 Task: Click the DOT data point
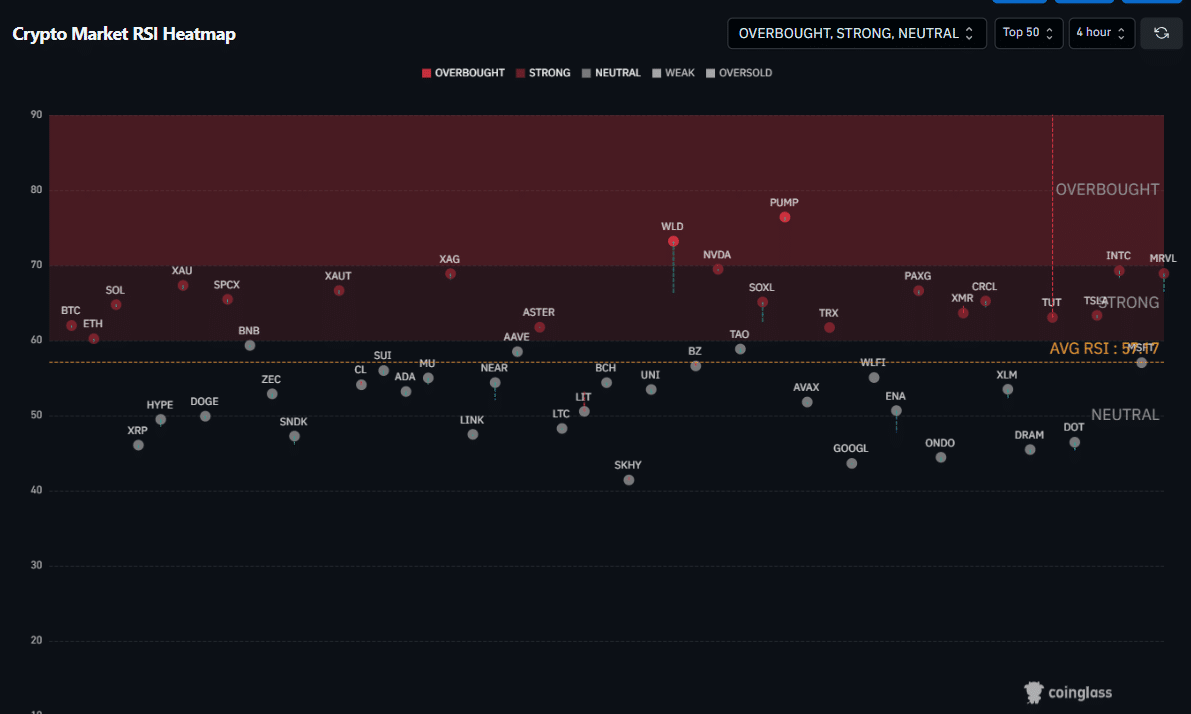1074,442
